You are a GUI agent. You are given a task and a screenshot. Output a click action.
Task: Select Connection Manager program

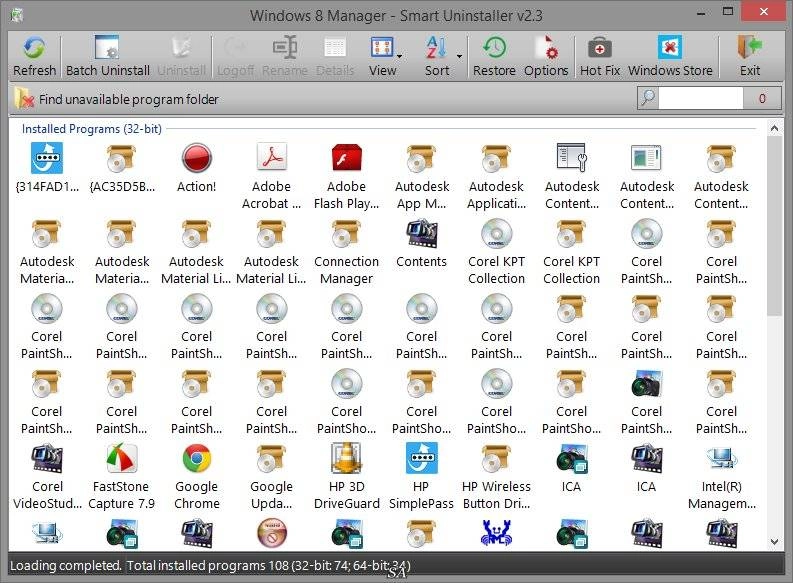pyautogui.click(x=346, y=252)
